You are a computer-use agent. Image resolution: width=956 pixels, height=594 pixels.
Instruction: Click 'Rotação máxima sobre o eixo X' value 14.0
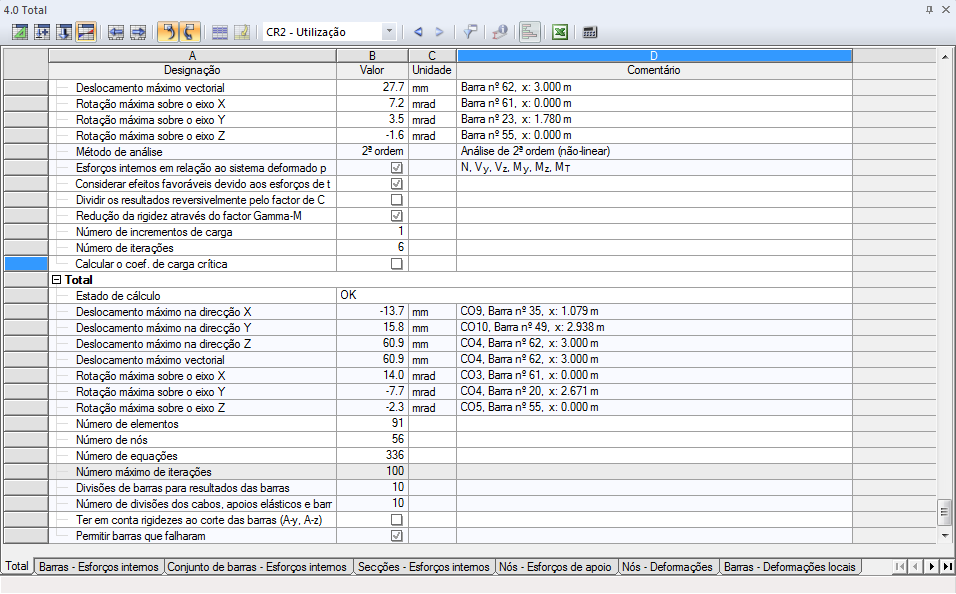click(x=393, y=375)
